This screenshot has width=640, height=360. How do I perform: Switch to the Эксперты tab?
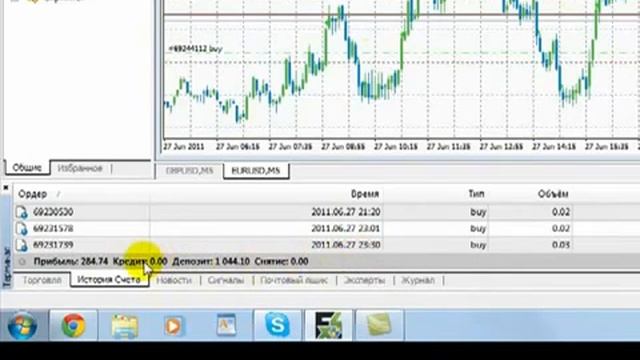click(364, 280)
